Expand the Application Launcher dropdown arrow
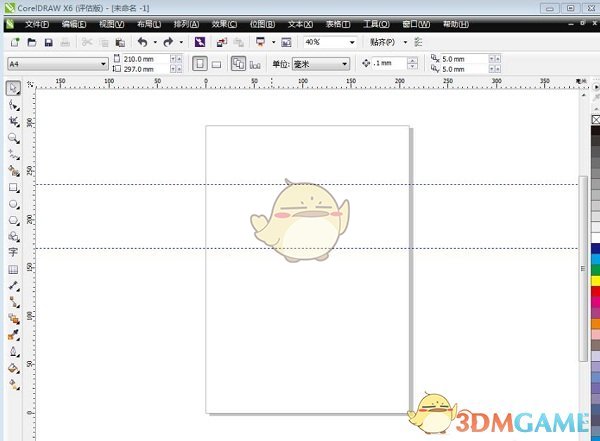Viewport: 600px width, 441px height. pos(273,42)
